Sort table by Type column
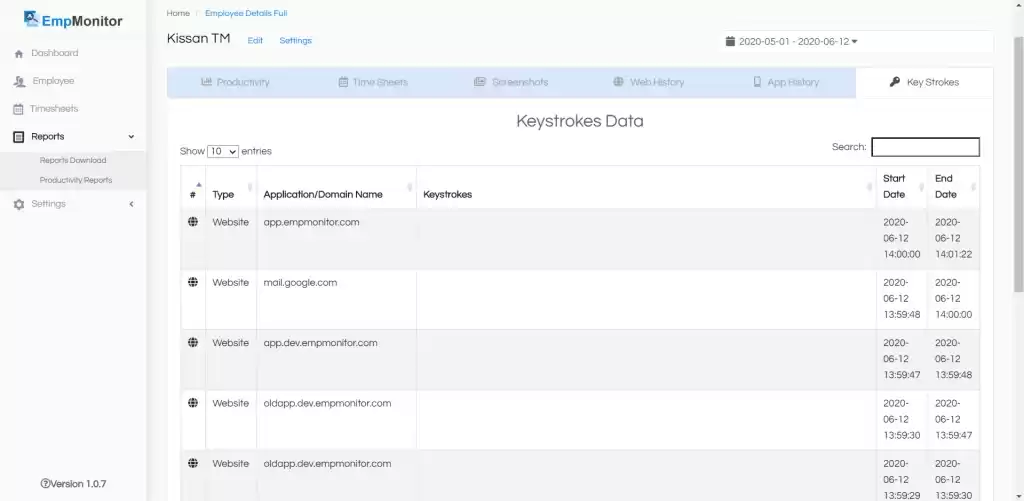Image resolution: width=1024 pixels, height=501 pixels. point(231,187)
